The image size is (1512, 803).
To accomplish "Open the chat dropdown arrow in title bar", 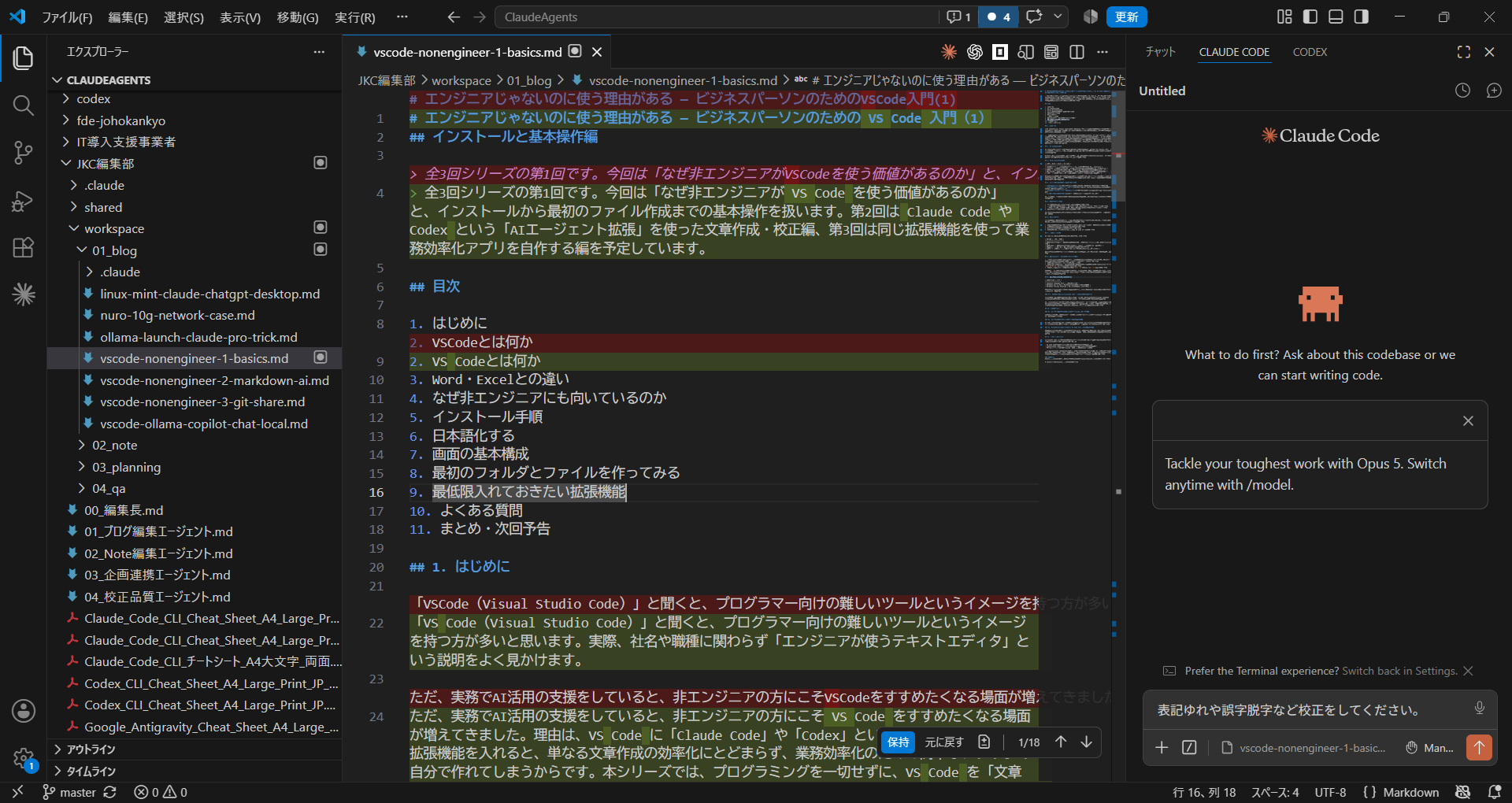I will [x=1058, y=17].
